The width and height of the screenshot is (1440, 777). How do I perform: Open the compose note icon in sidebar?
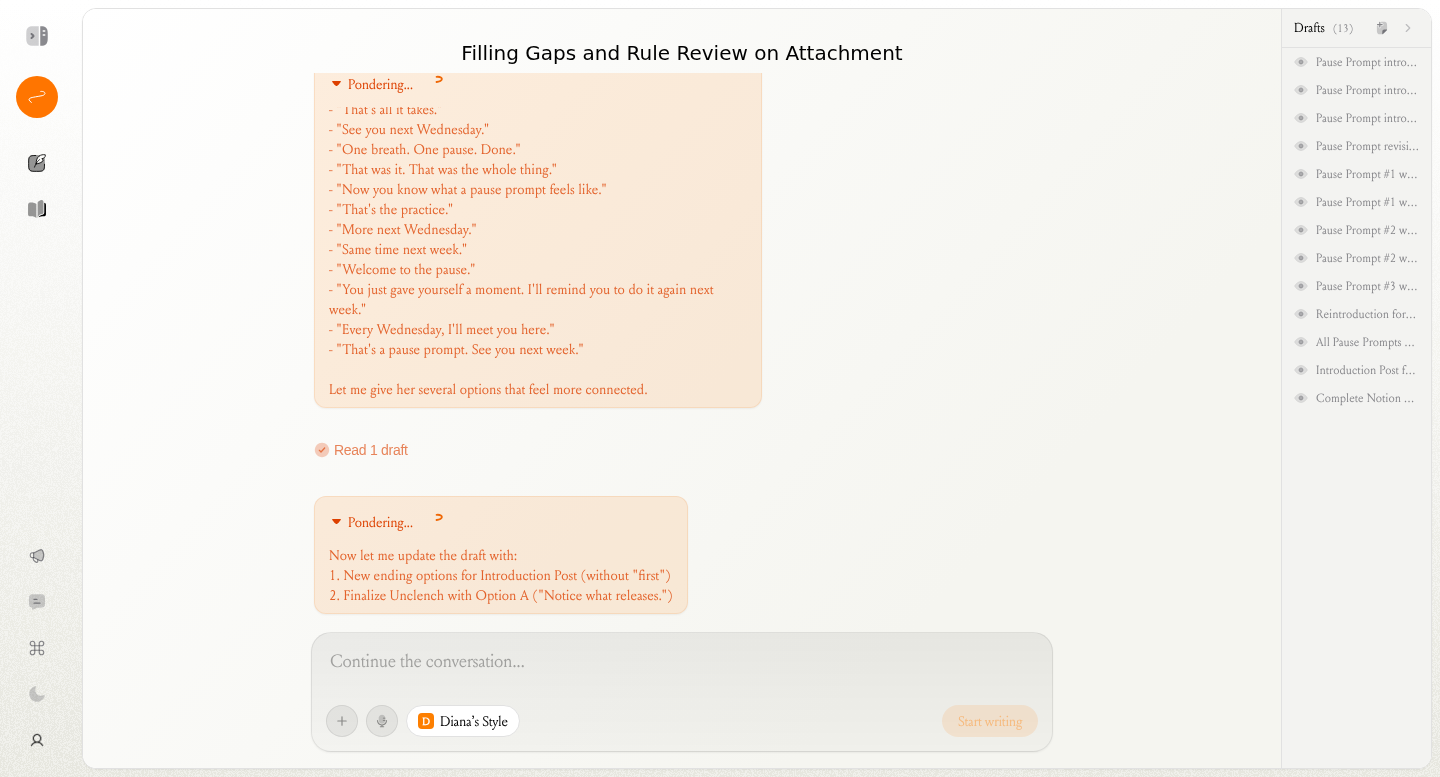pyautogui.click(x=37, y=163)
